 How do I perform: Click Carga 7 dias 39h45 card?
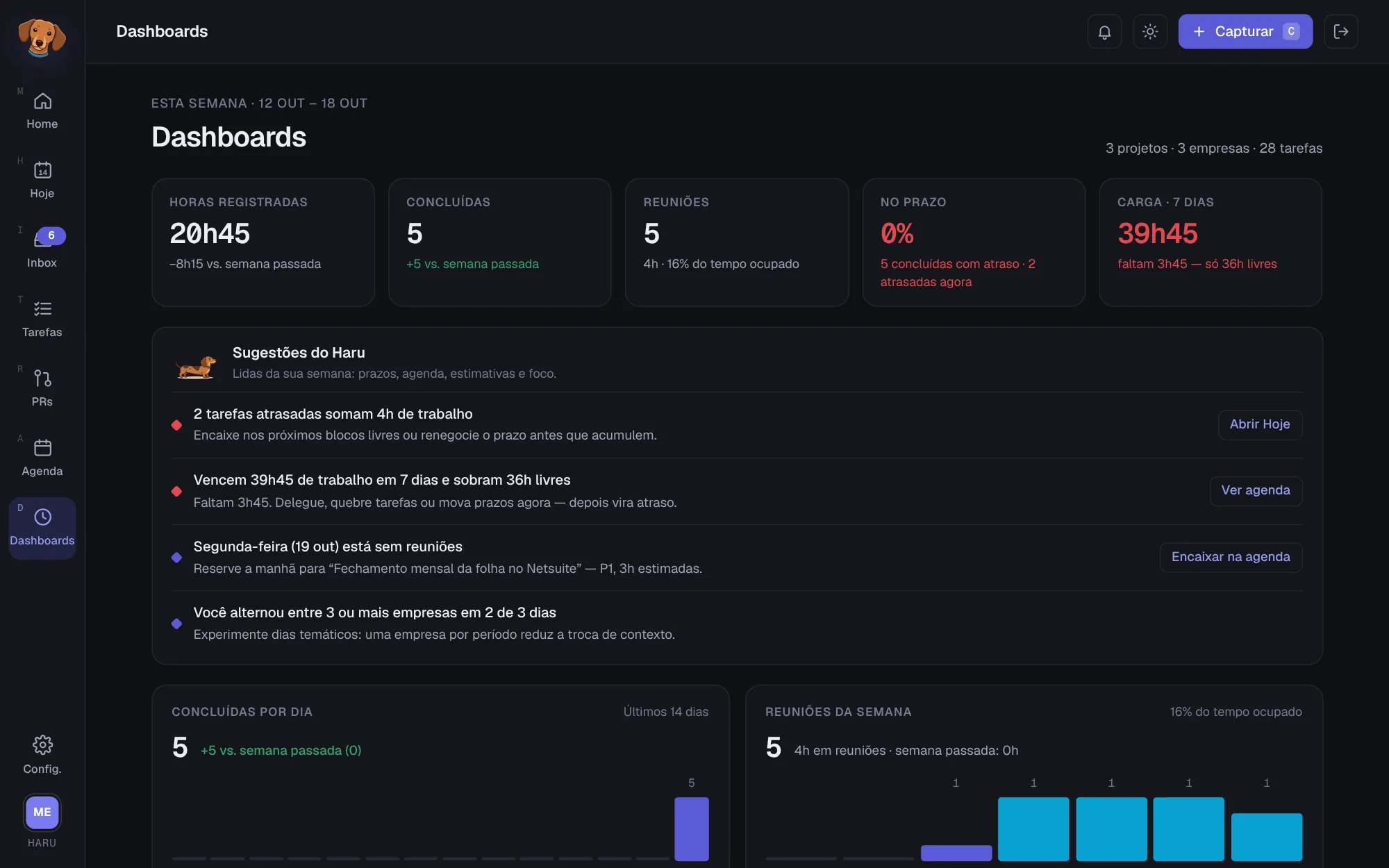(x=1211, y=242)
